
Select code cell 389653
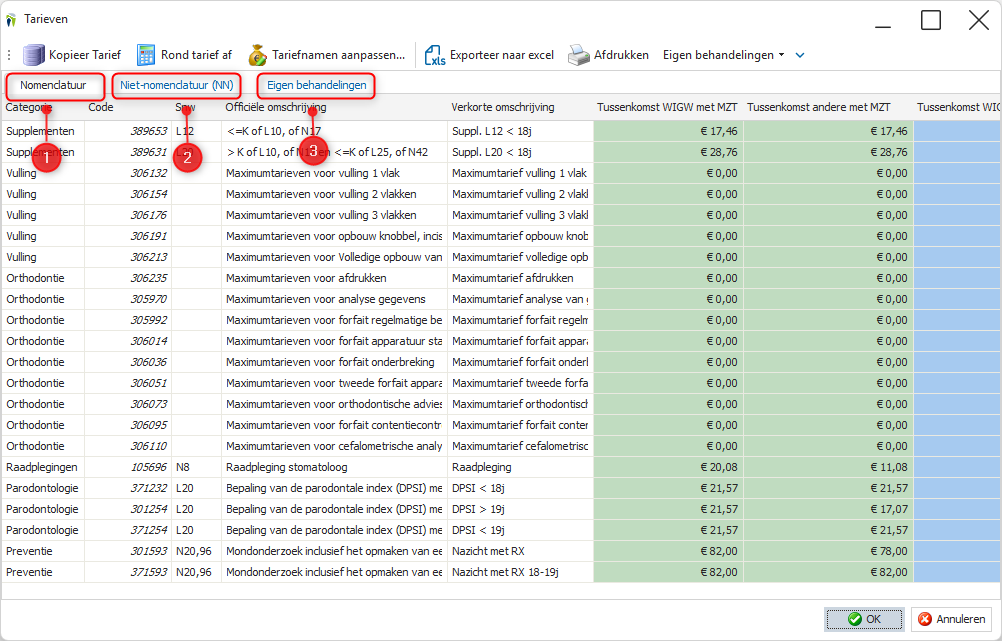tap(128, 131)
